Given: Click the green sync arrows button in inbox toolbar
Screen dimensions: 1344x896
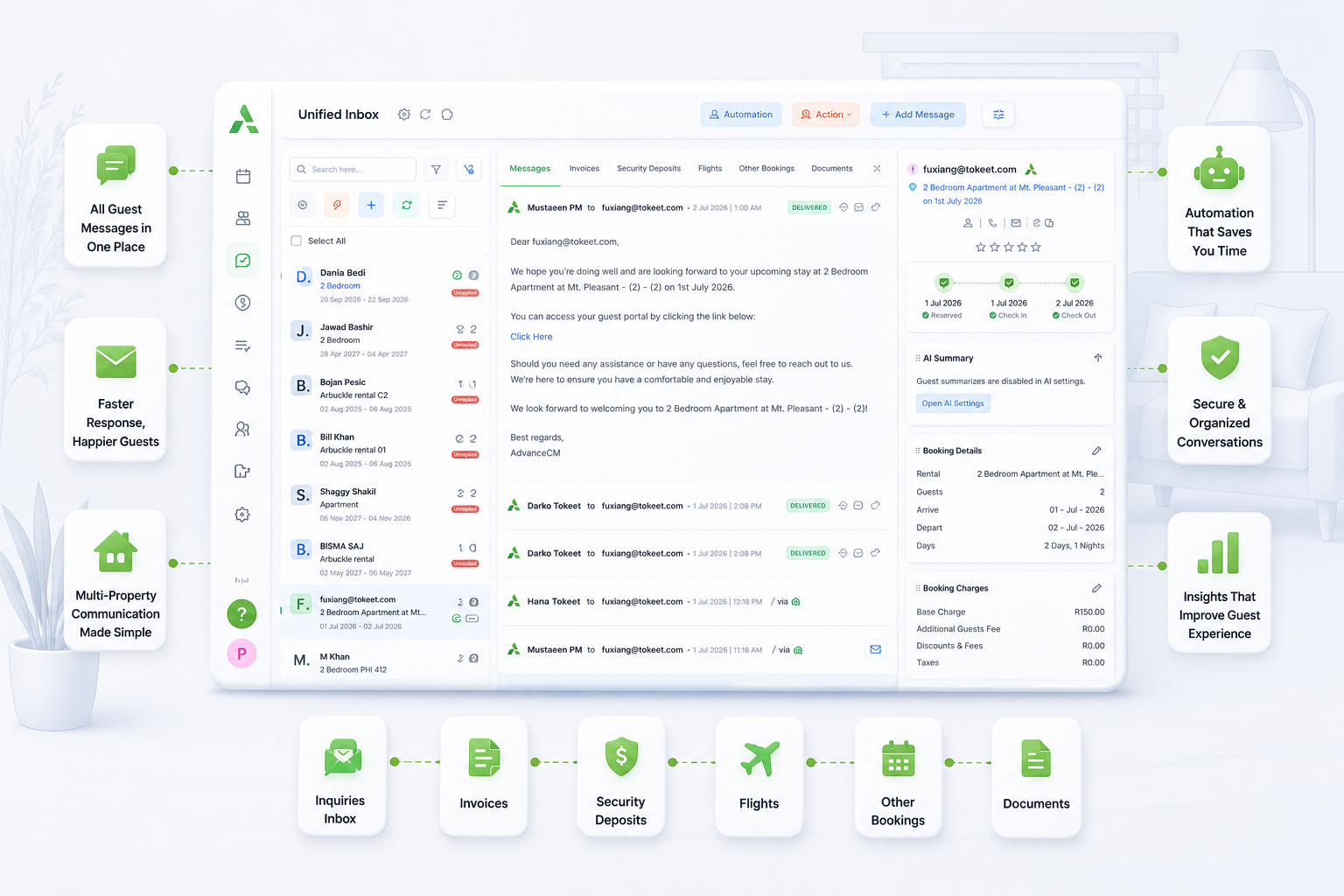Looking at the screenshot, I should tap(406, 205).
